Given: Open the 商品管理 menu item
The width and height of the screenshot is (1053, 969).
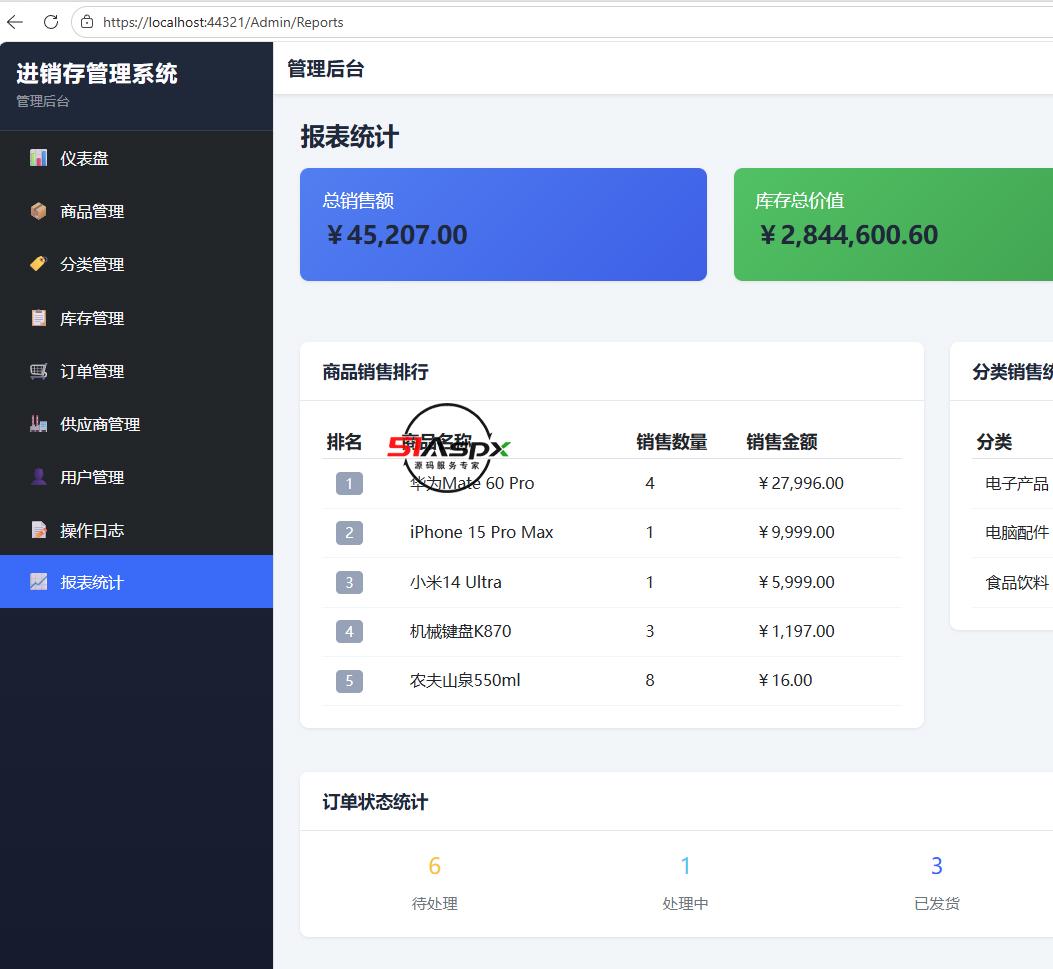Looking at the screenshot, I should click(x=136, y=211).
